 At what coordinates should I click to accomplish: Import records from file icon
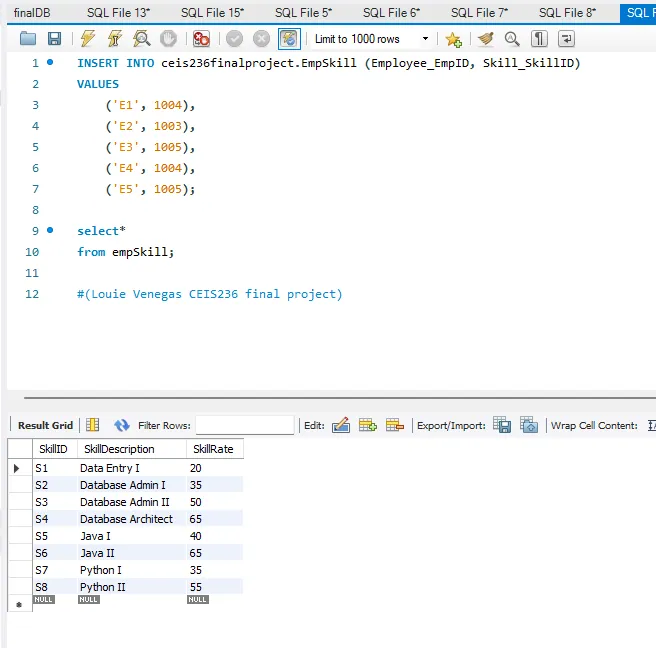[x=529, y=425]
